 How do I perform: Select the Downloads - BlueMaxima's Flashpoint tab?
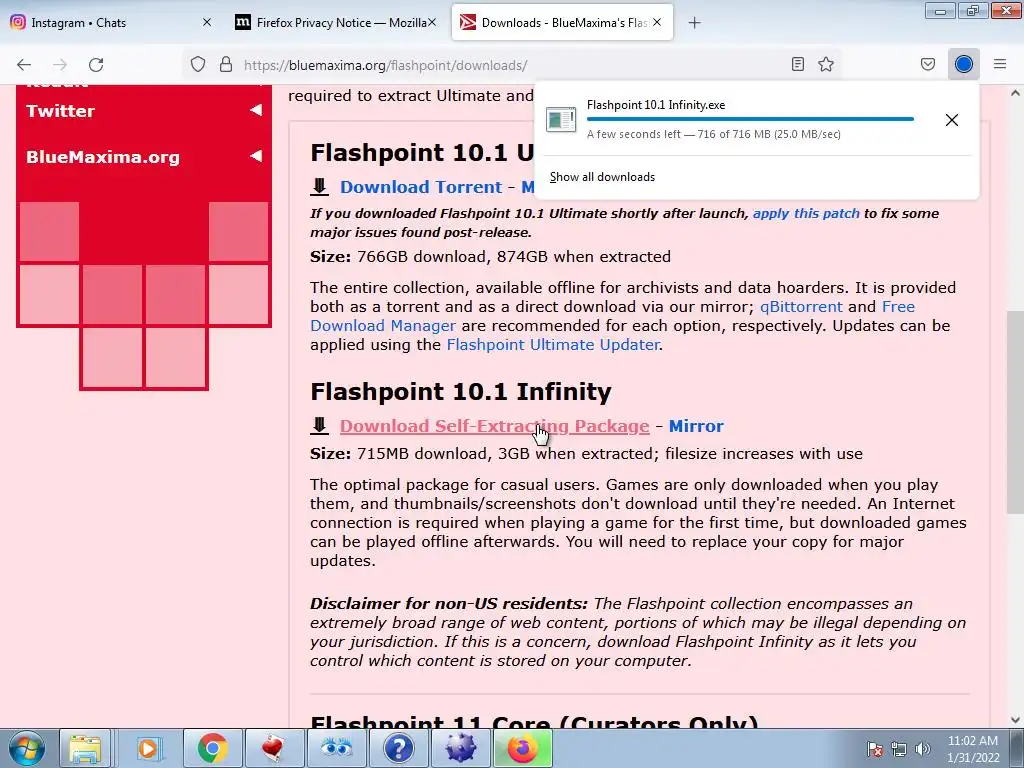tap(562, 22)
